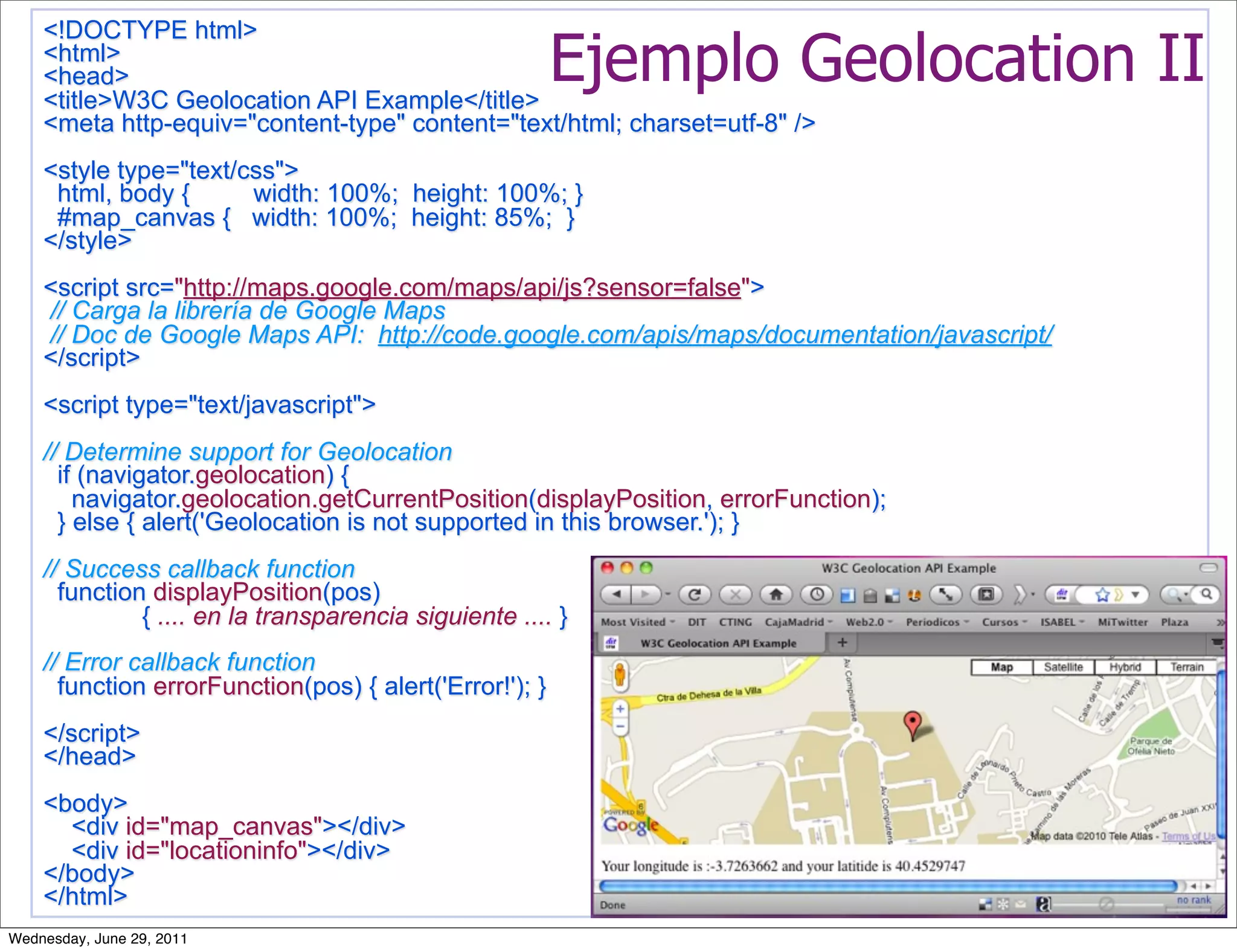Expand the ISABEL bookmarks folder
The width and height of the screenshot is (1237, 952).
click(1062, 622)
